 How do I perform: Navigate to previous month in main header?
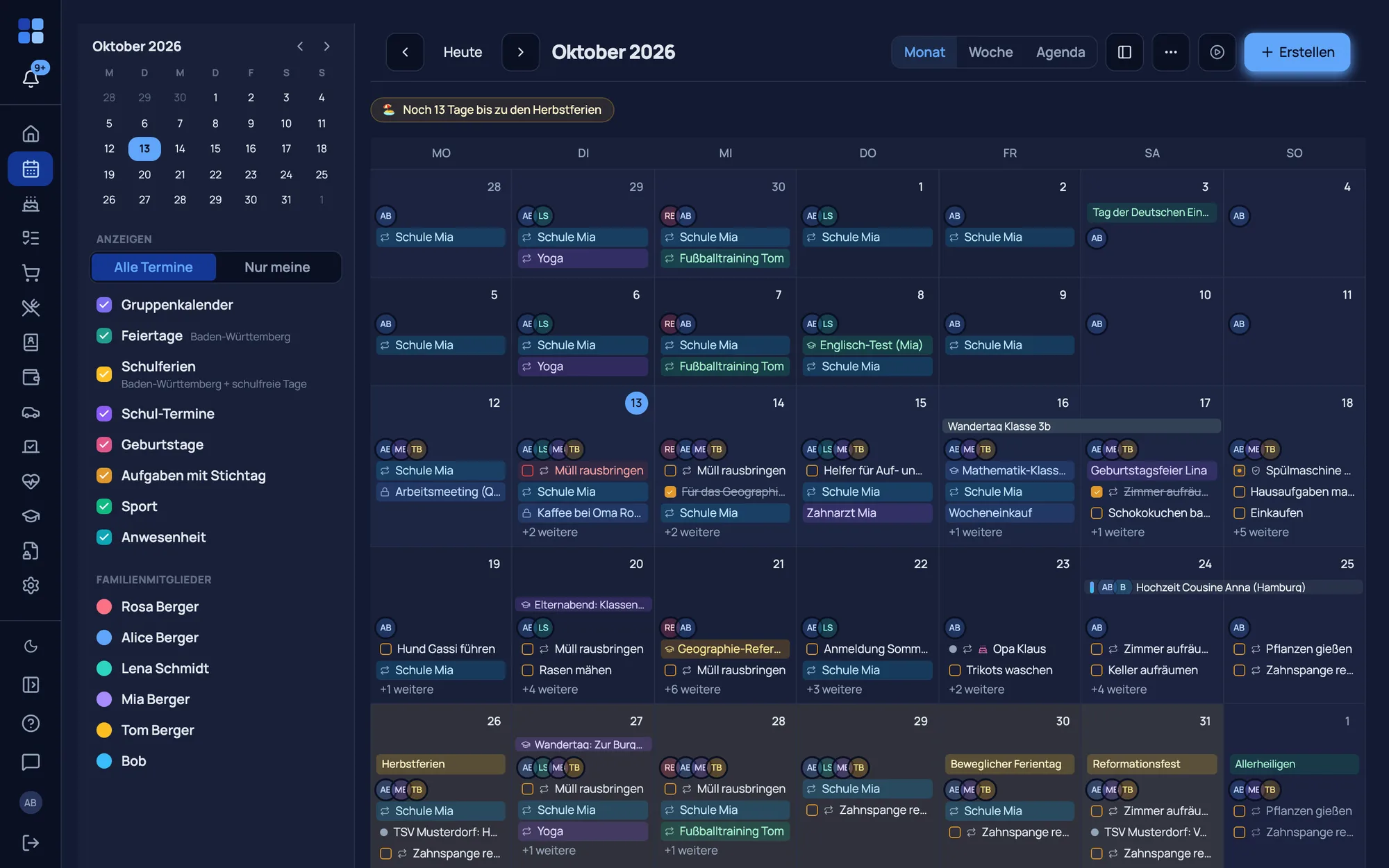(x=405, y=52)
